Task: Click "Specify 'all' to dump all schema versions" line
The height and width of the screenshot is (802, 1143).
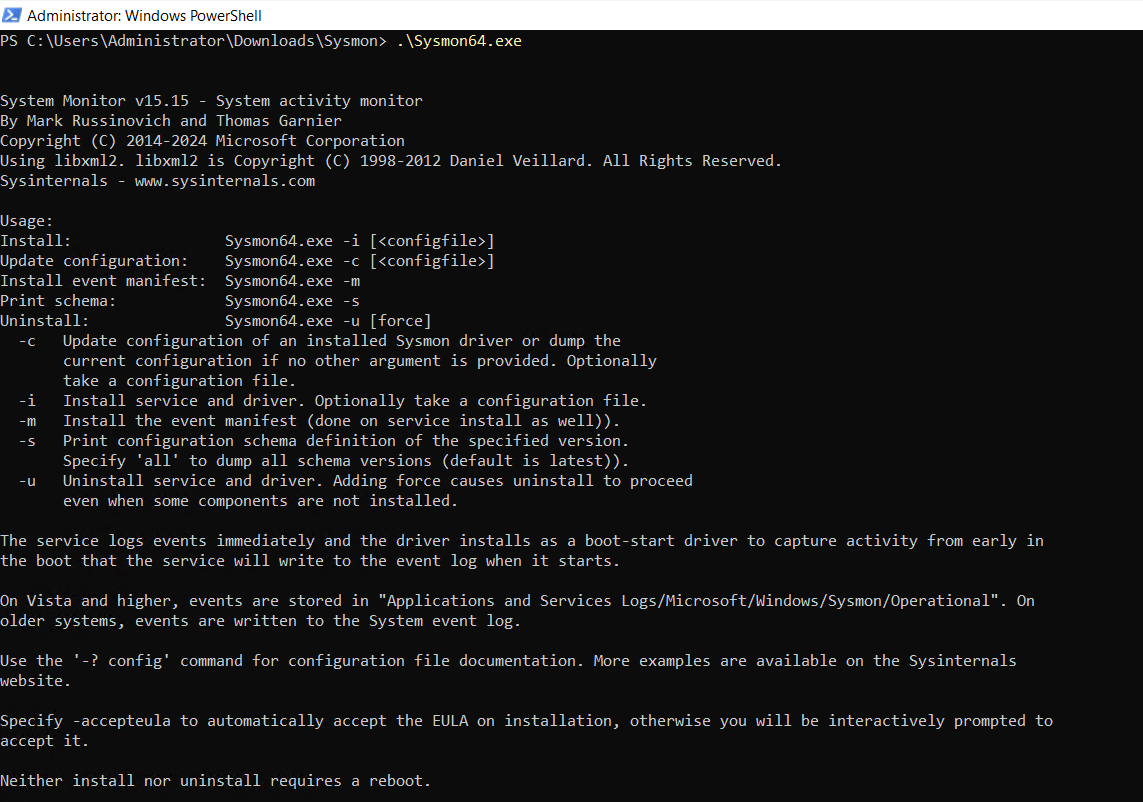Action: 346,461
